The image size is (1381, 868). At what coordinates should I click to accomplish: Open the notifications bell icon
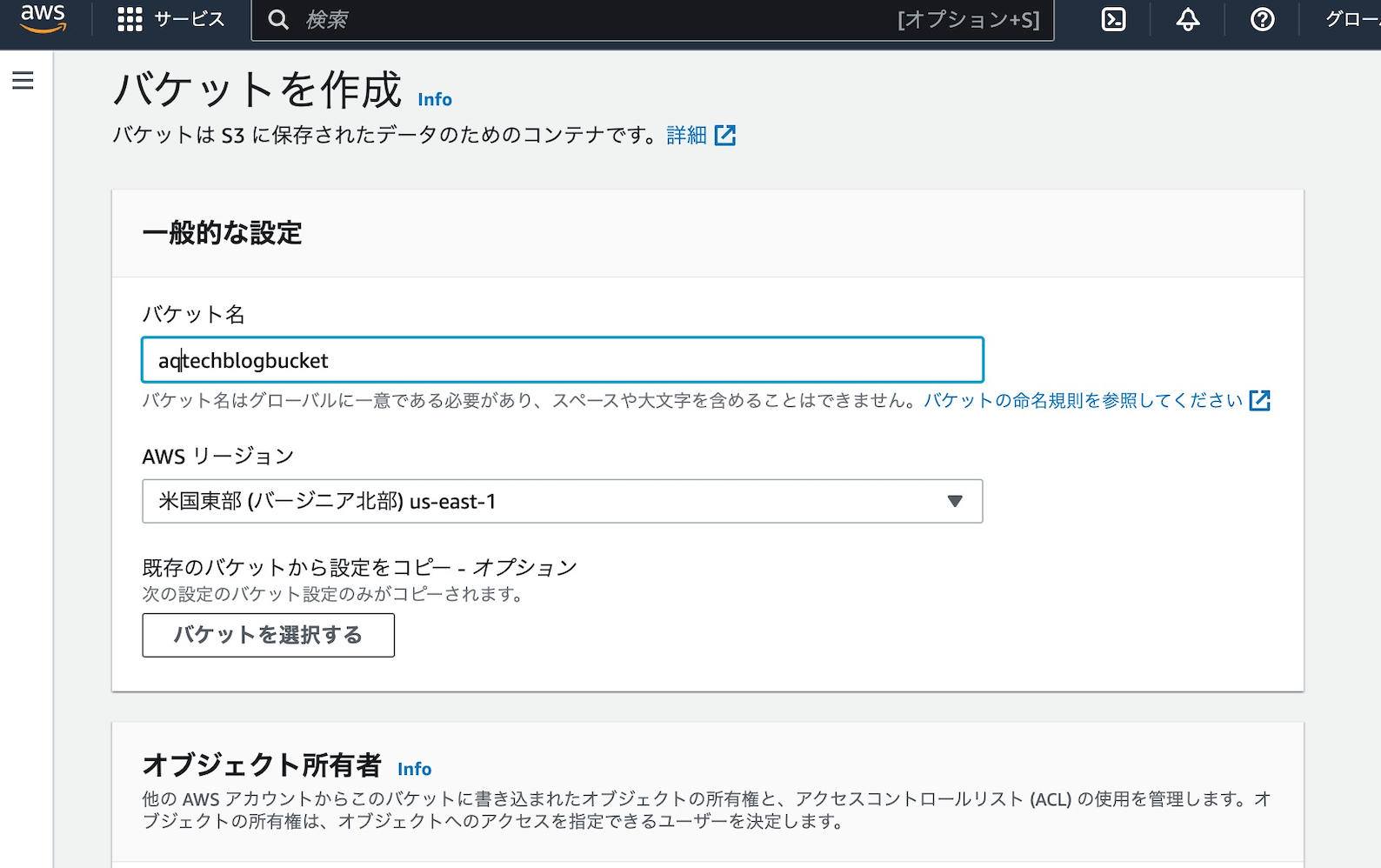[1188, 19]
